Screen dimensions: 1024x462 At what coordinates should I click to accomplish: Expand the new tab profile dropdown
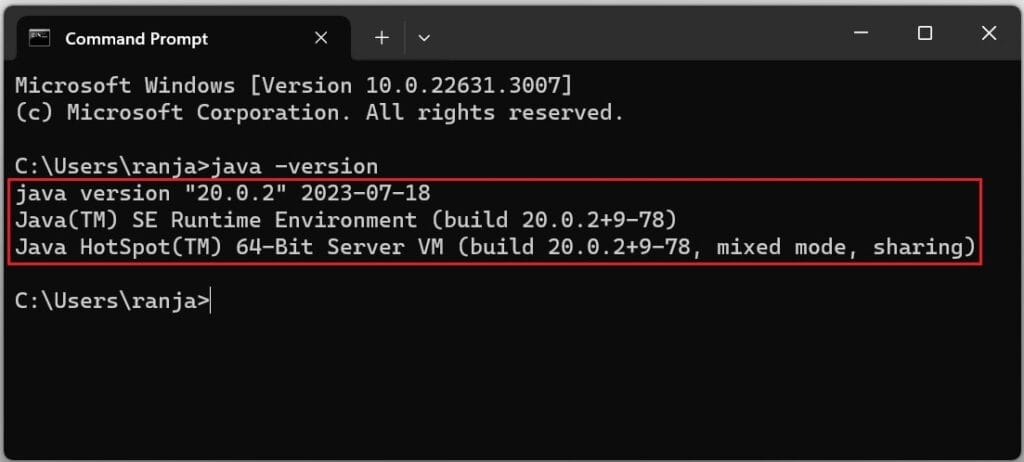click(424, 39)
